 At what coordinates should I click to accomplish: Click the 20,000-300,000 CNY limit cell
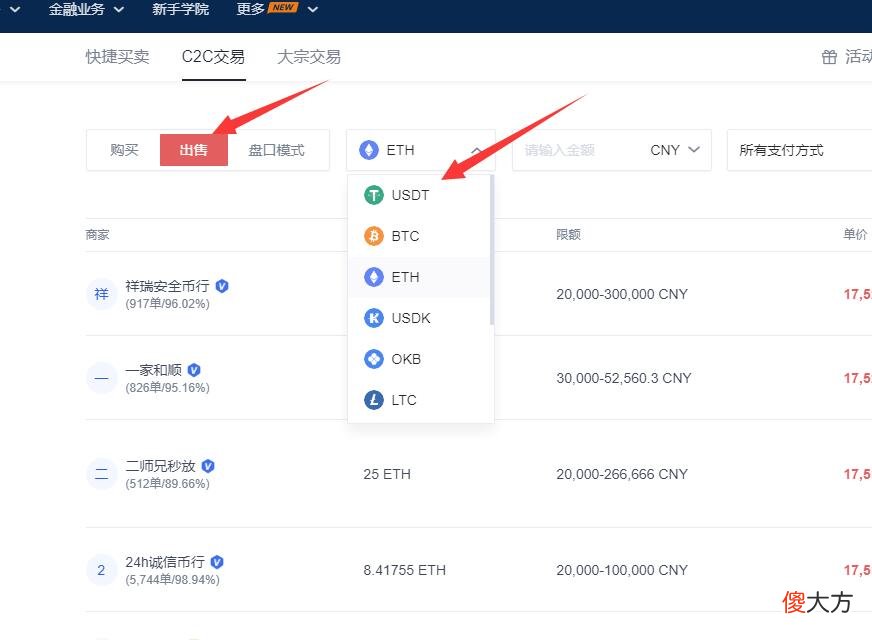click(622, 294)
